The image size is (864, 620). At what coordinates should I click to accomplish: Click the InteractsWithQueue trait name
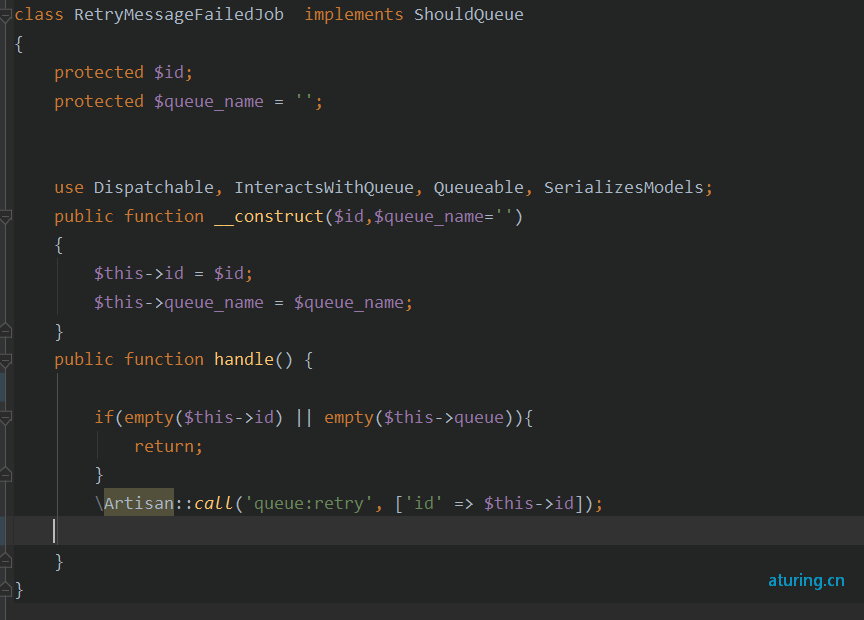click(324, 187)
